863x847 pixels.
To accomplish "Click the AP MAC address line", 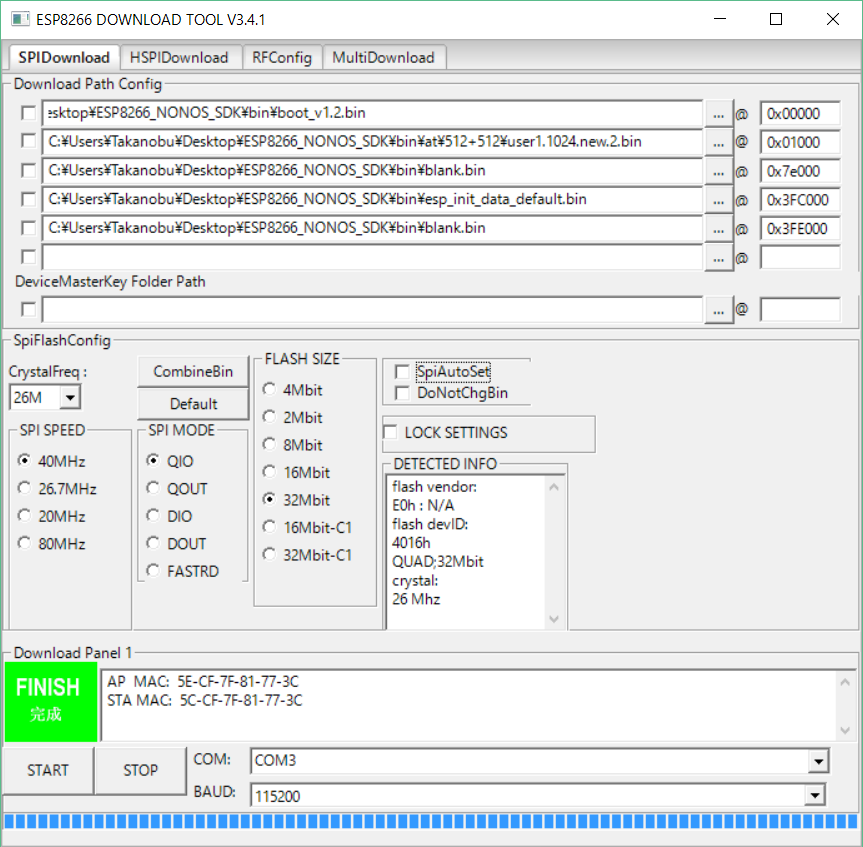I will (x=203, y=682).
